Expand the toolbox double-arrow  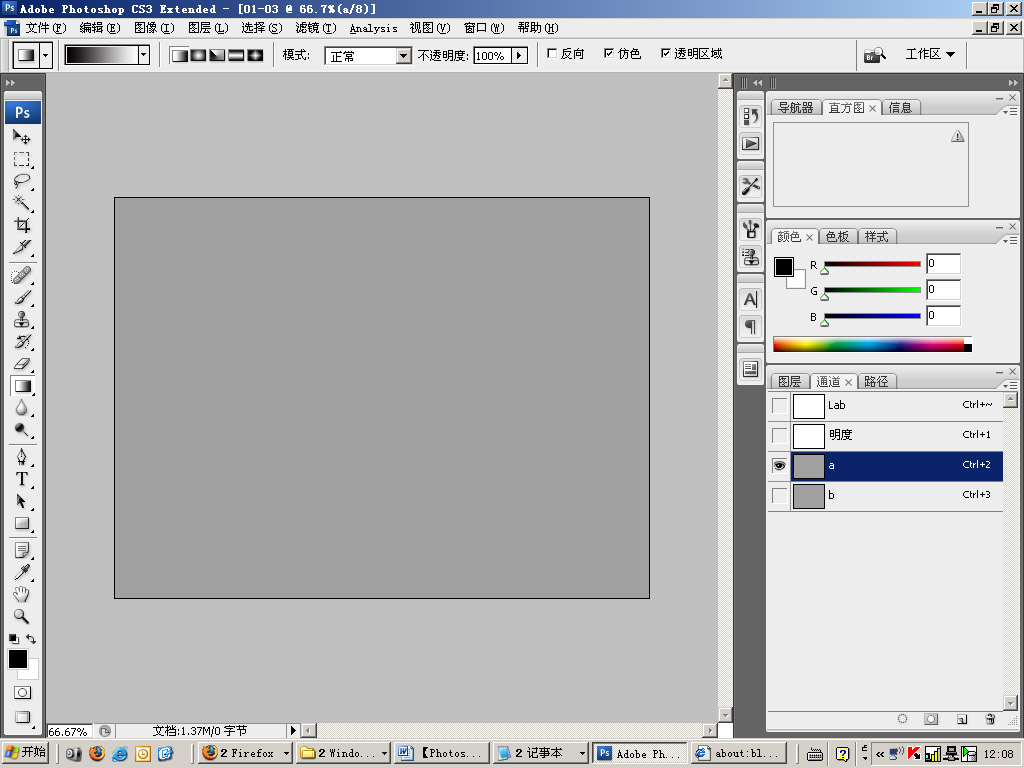coord(10,82)
